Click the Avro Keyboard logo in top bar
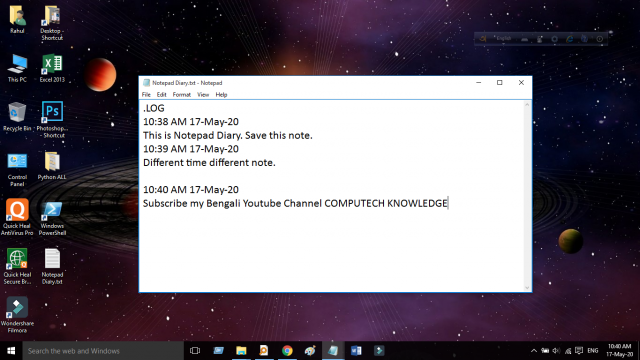 [483, 39]
